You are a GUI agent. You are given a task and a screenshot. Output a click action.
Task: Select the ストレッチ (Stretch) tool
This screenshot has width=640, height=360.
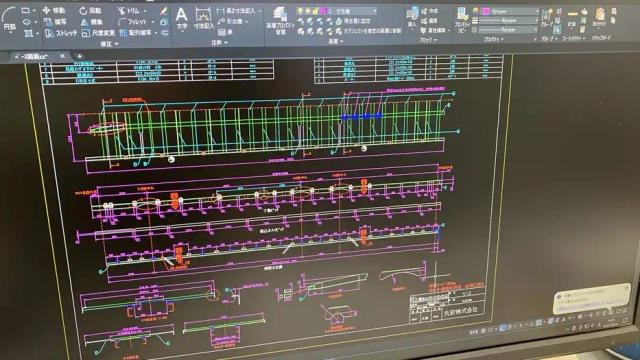(x=60, y=33)
